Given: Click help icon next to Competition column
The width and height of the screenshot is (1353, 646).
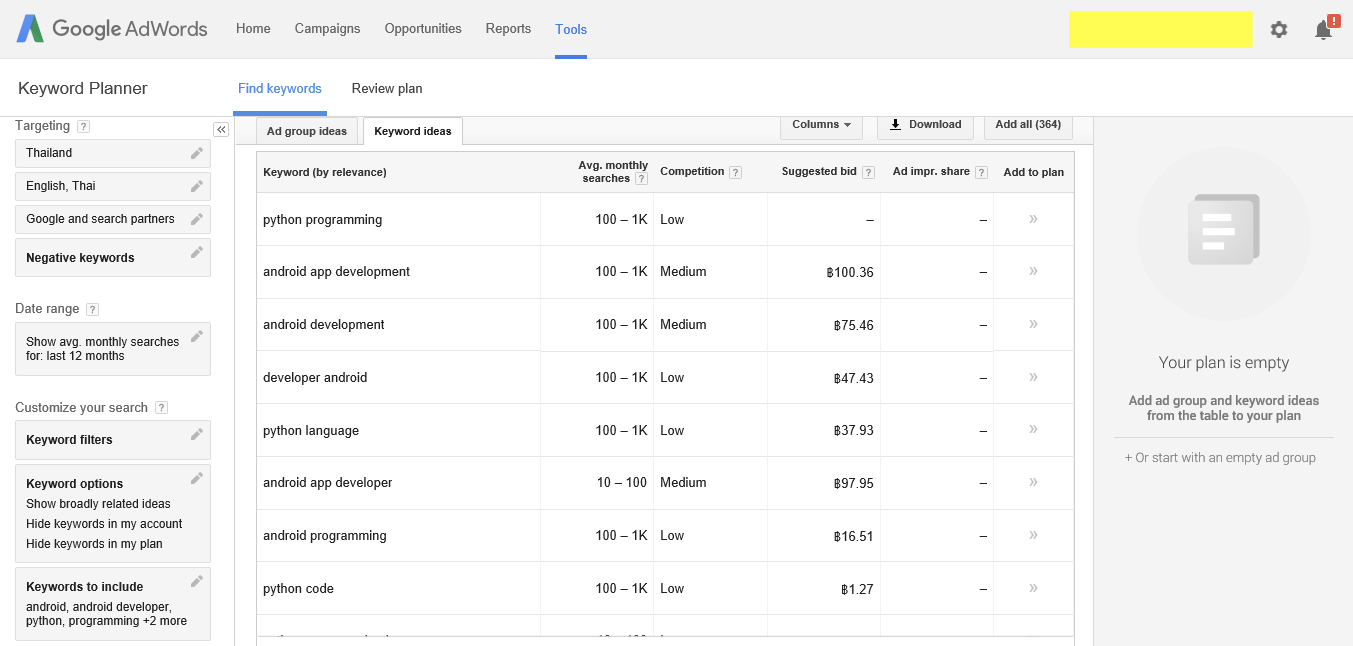Looking at the screenshot, I should point(735,172).
